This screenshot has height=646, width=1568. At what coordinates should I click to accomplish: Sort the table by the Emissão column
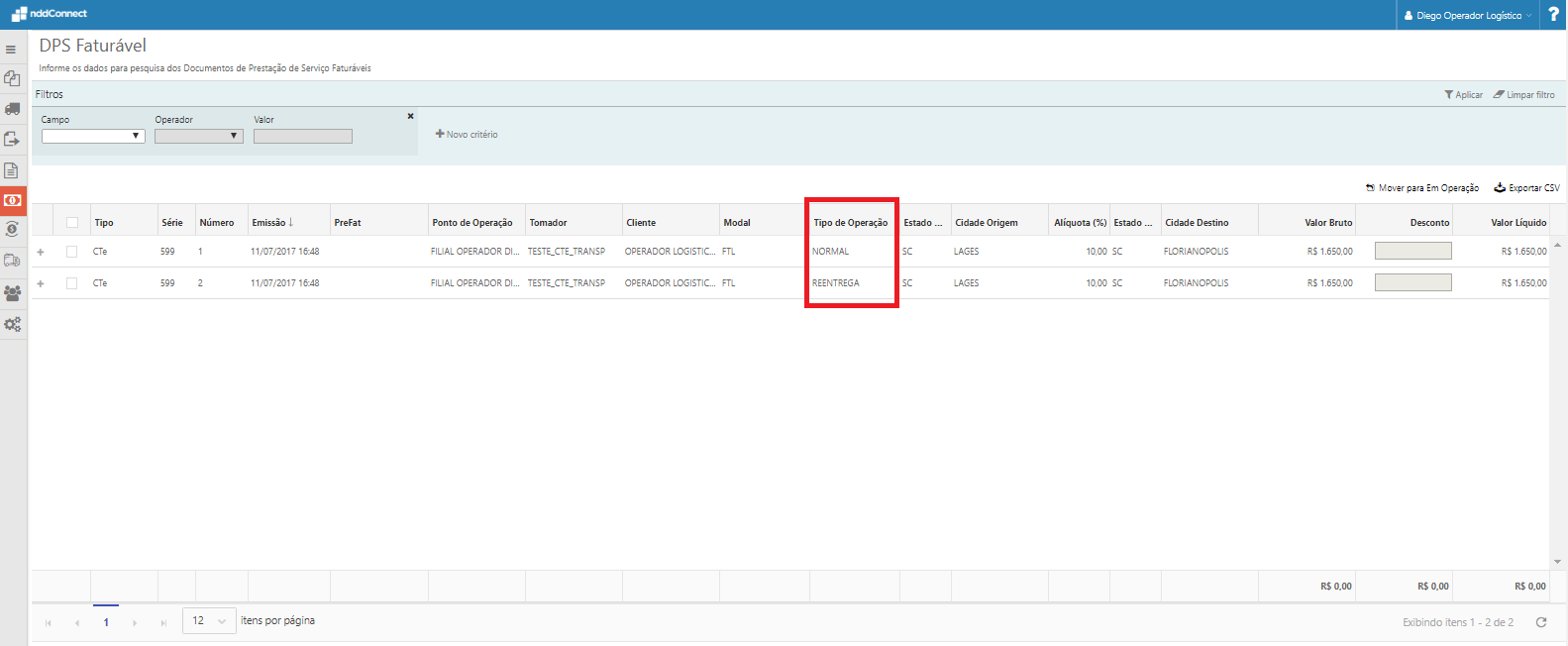pyautogui.click(x=271, y=223)
